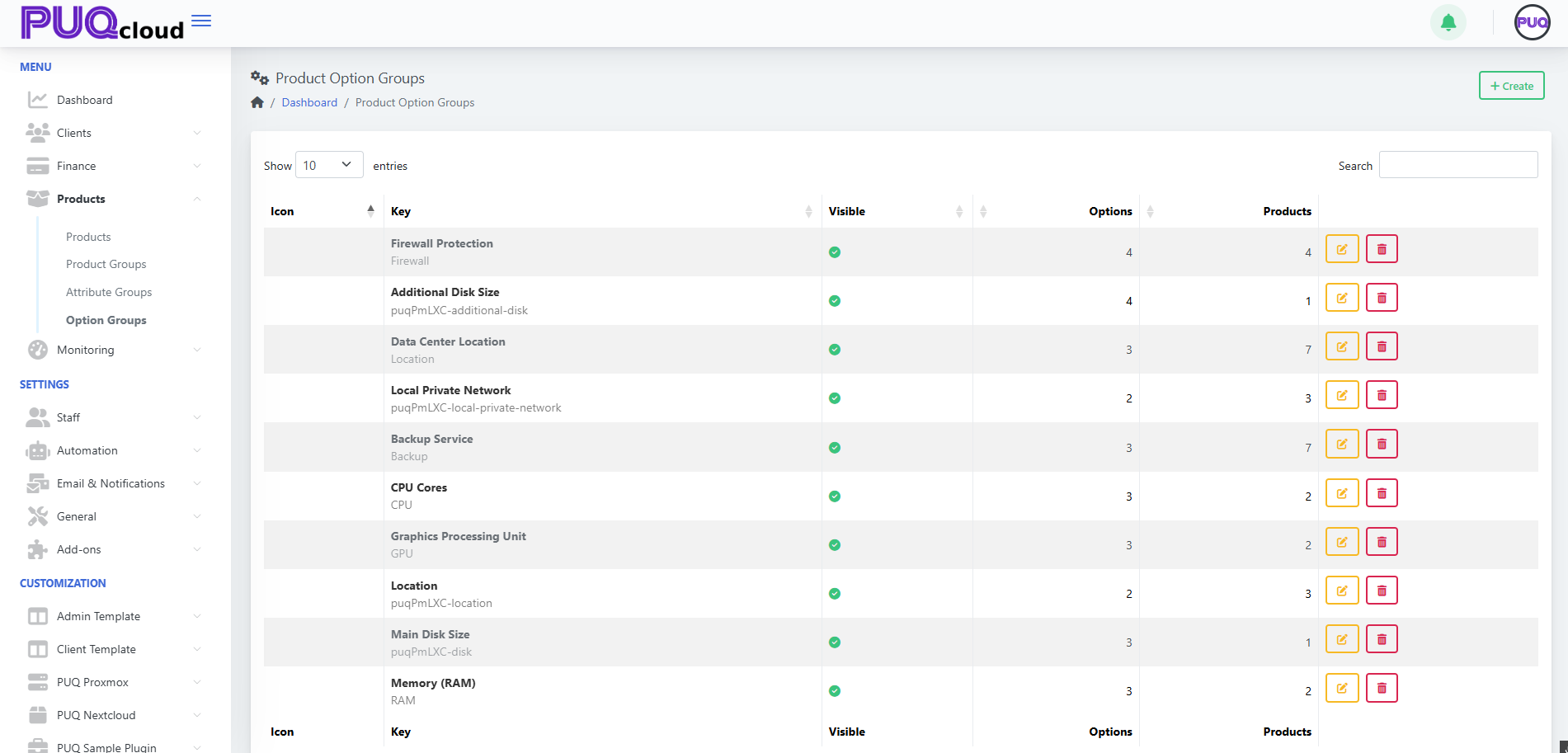Click the home icon in breadcrumb
This screenshot has height=753, width=1568.
pyautogui.click(x=257, y=102)
